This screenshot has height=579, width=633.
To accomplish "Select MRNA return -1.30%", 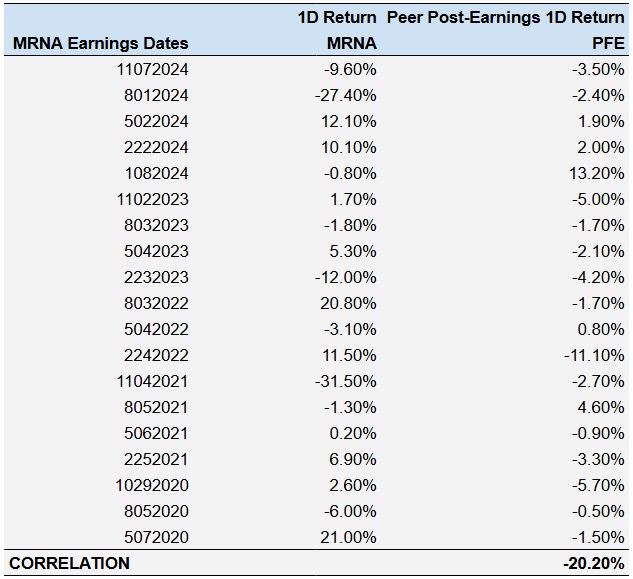I will [x=350, y=407].
